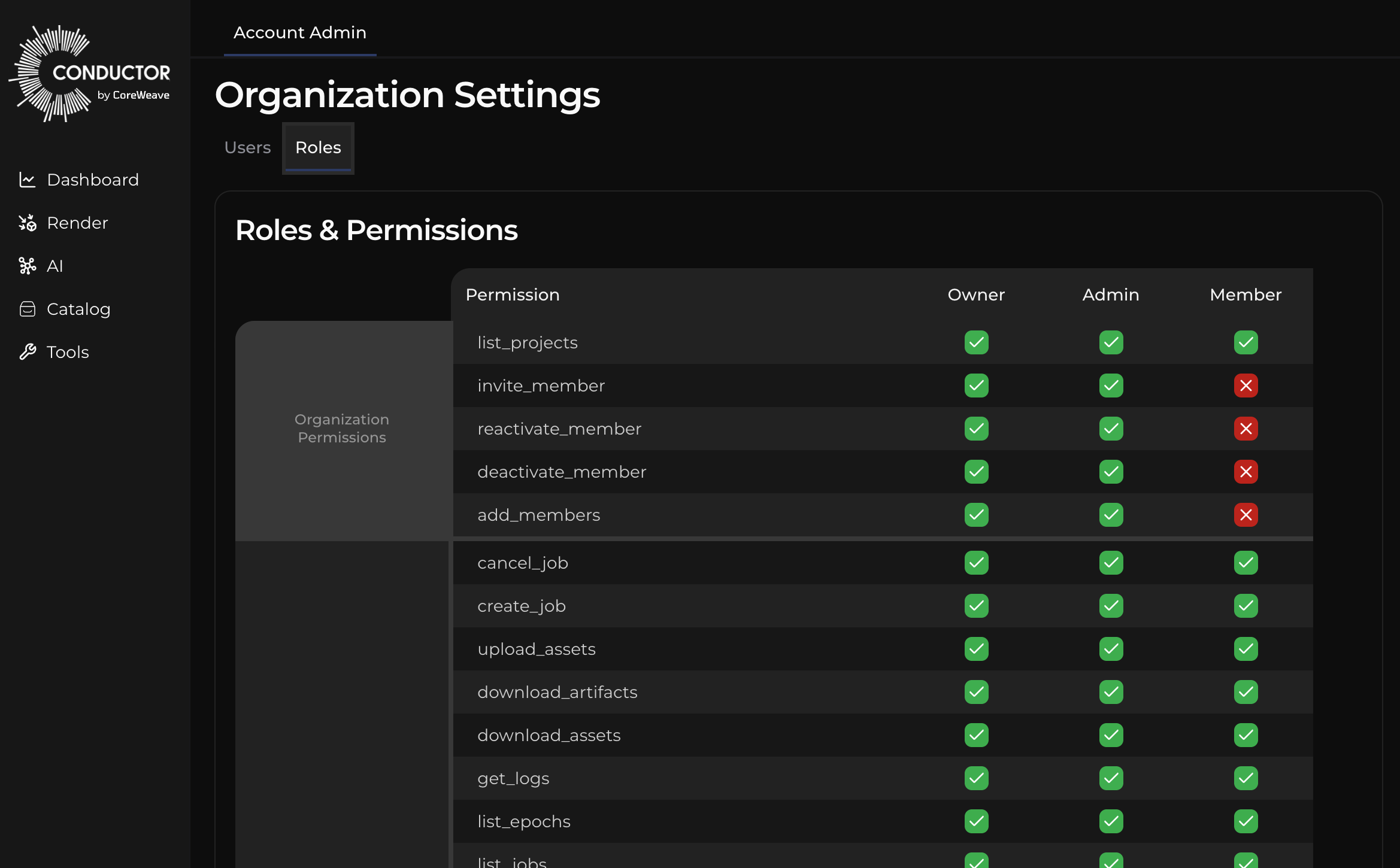Open the Catalog page link
1400x868 pixels.
(x=78, y=309)
